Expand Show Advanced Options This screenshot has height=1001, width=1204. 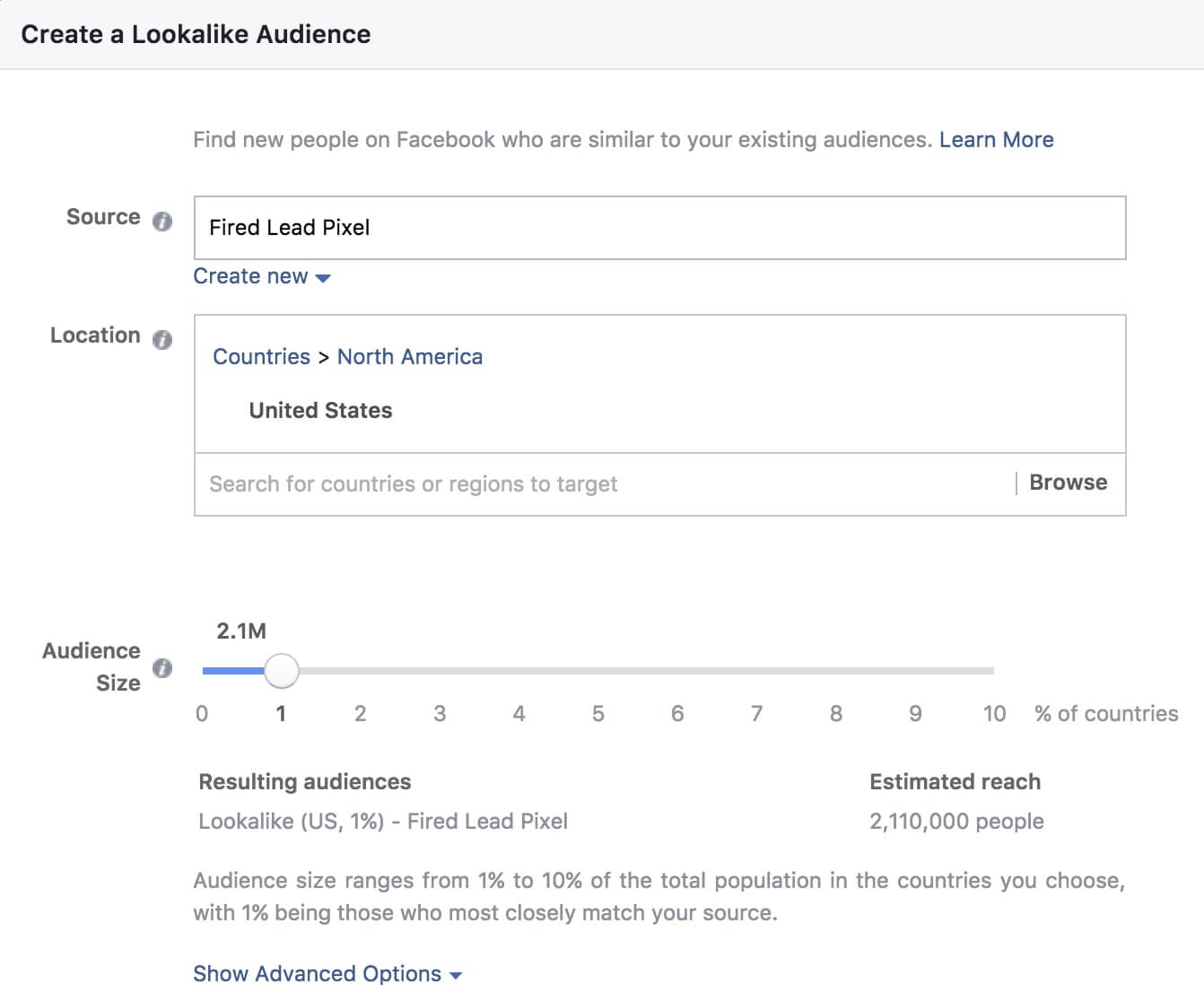click(327, 974)
